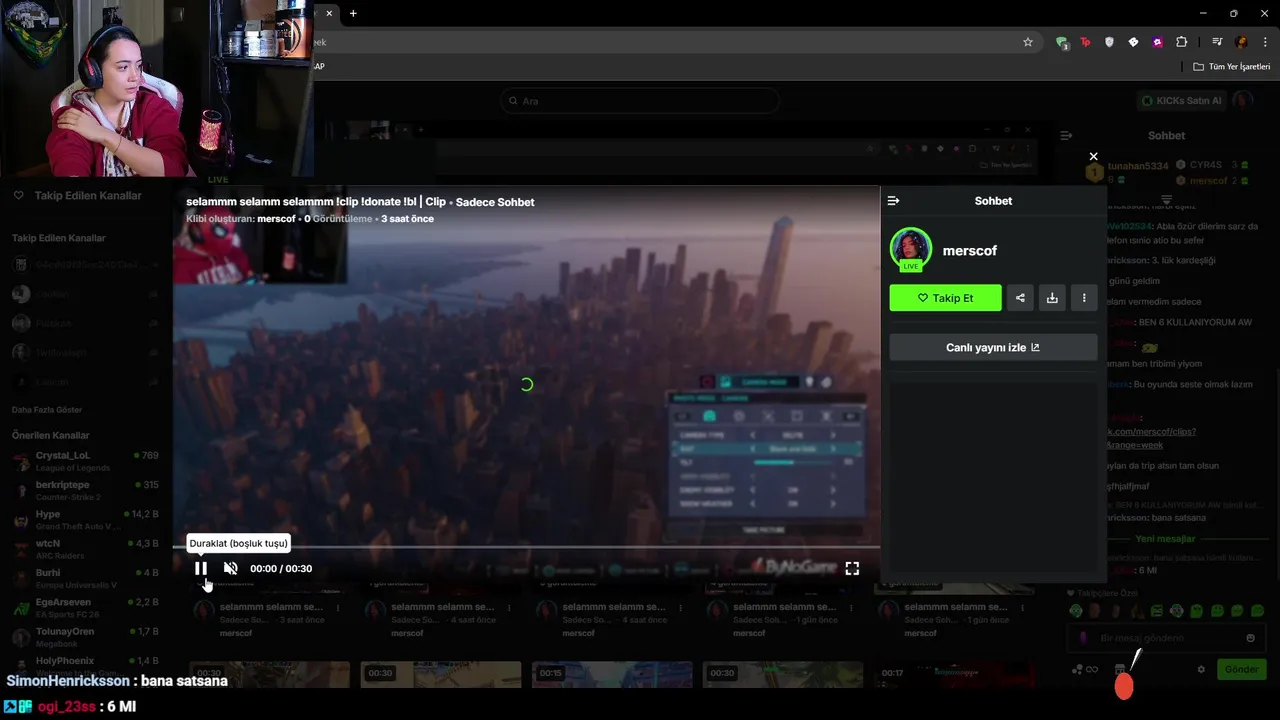The image size is (1280, 720).
Task: Click the Bir mesaj gönderin chat input
Action: pos(1165,638)
